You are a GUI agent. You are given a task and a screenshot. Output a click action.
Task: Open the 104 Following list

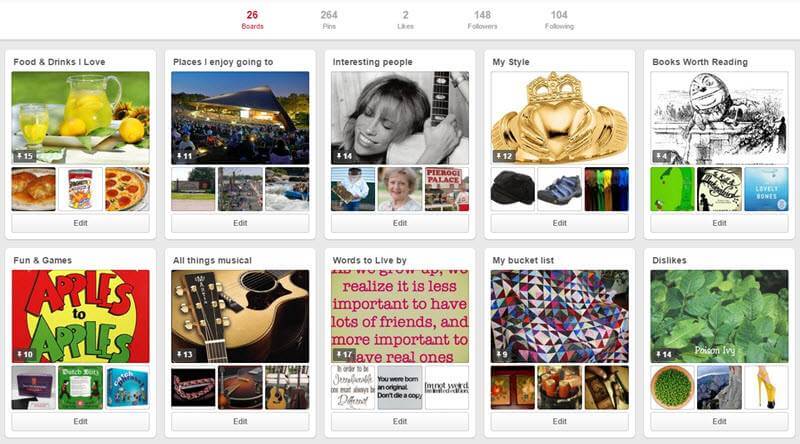pos(559,20)
